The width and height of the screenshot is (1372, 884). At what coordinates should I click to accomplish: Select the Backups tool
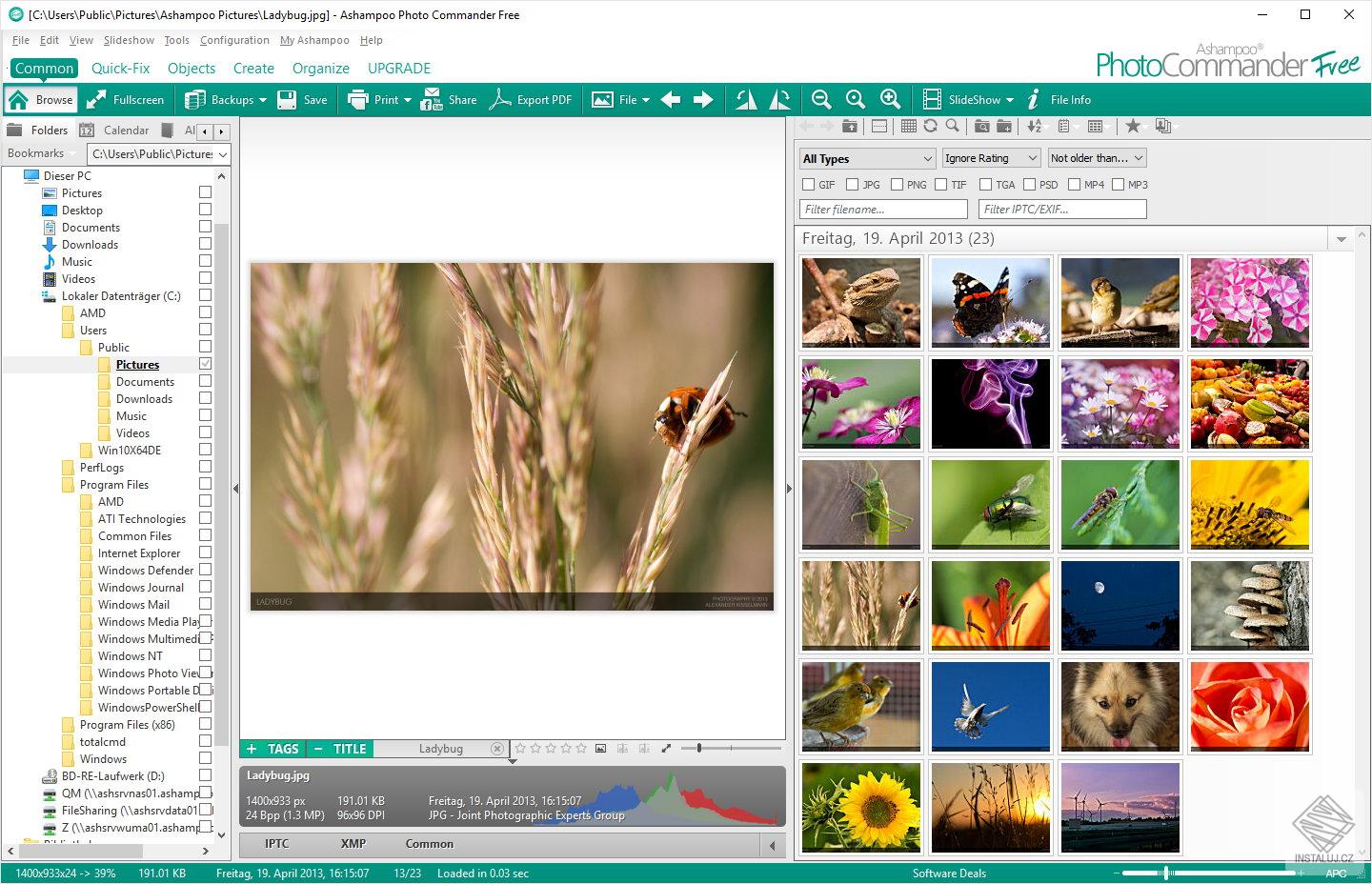pos(226,98)
